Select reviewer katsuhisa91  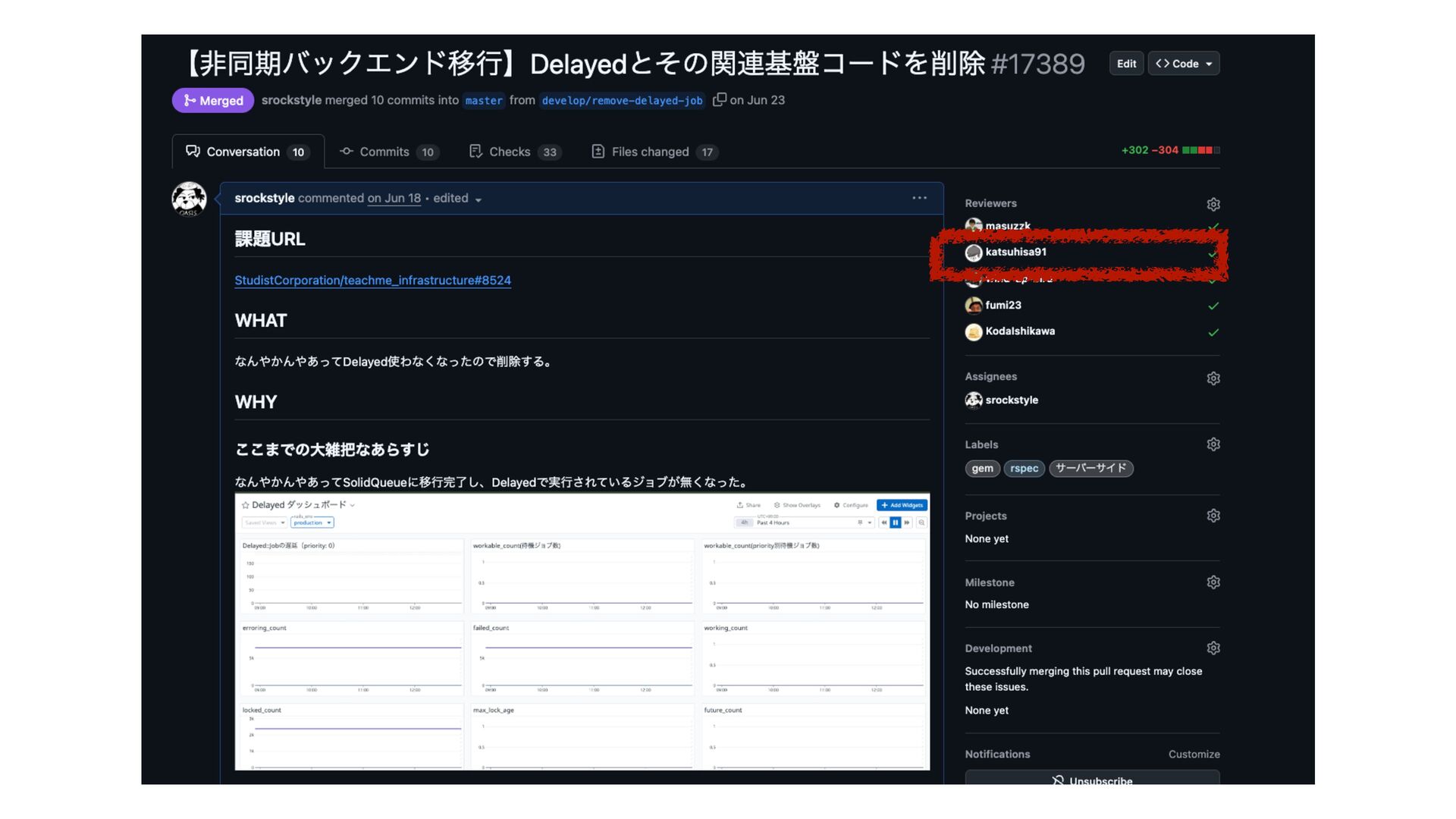click(1015, 252)
